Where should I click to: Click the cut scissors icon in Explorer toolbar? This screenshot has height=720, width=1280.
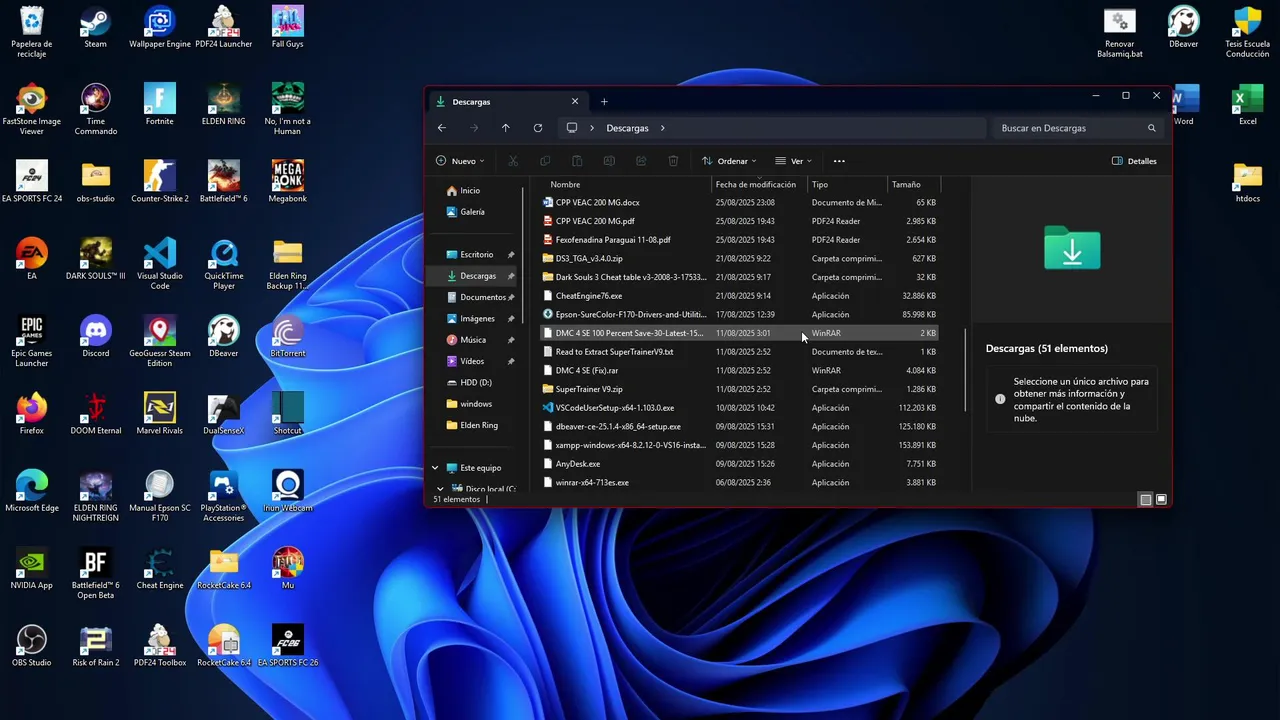point(513,161)
